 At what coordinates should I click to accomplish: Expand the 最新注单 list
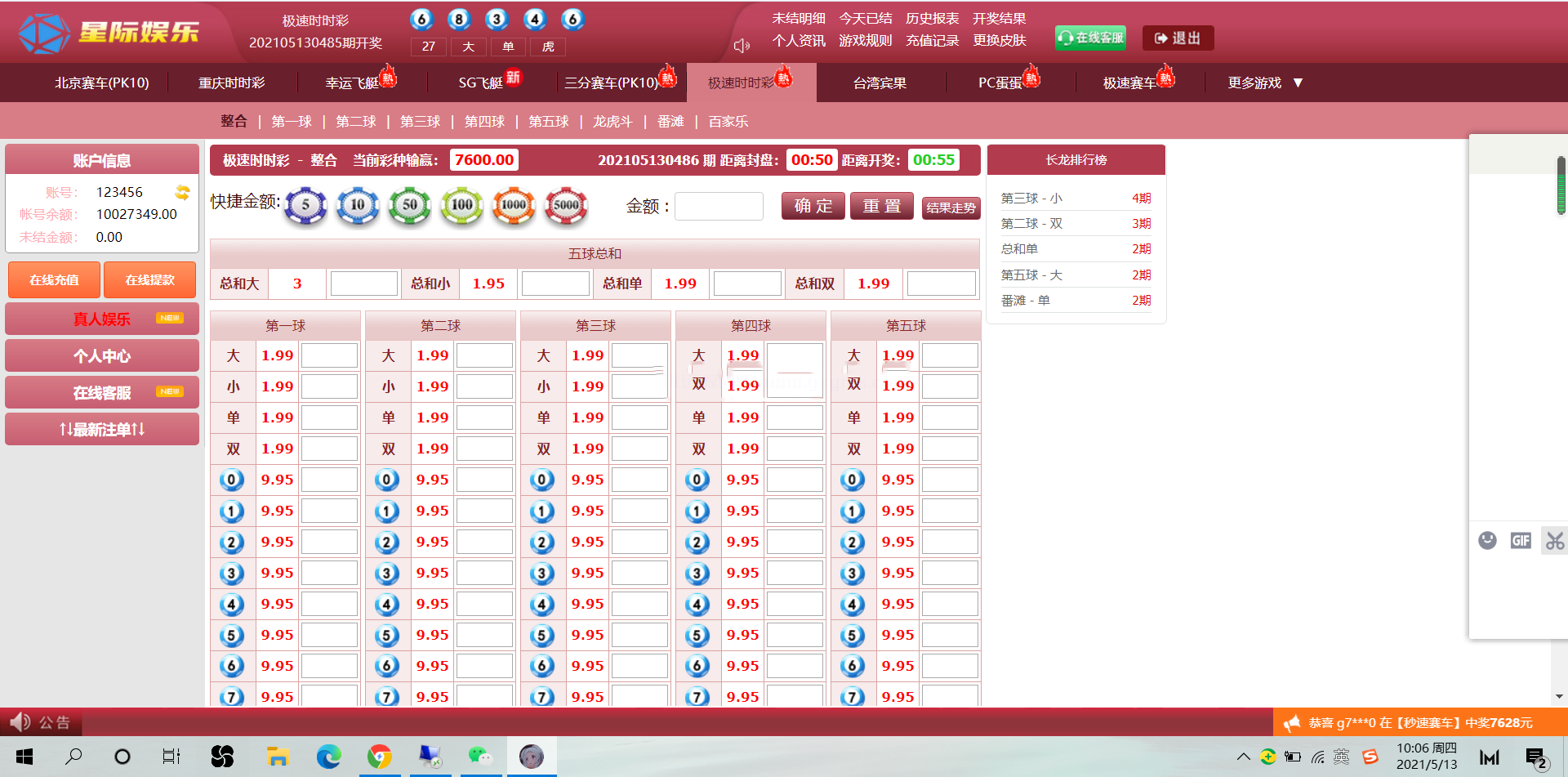(x=102, y=429)
